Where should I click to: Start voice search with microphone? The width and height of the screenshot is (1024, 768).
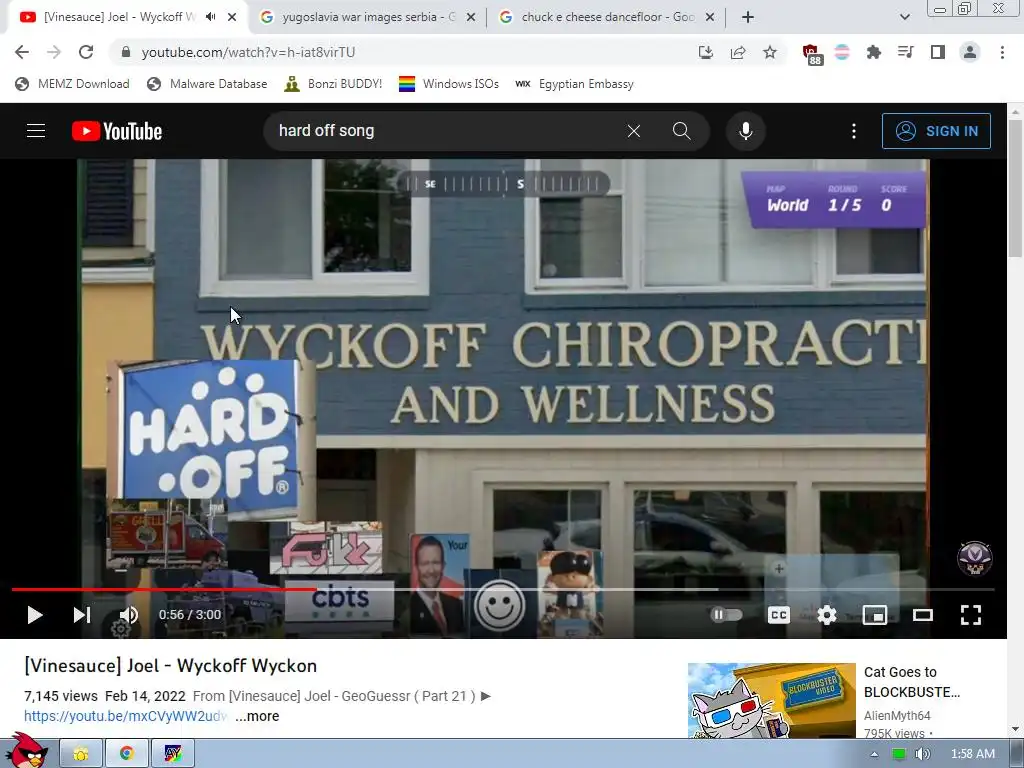(745, 131)
